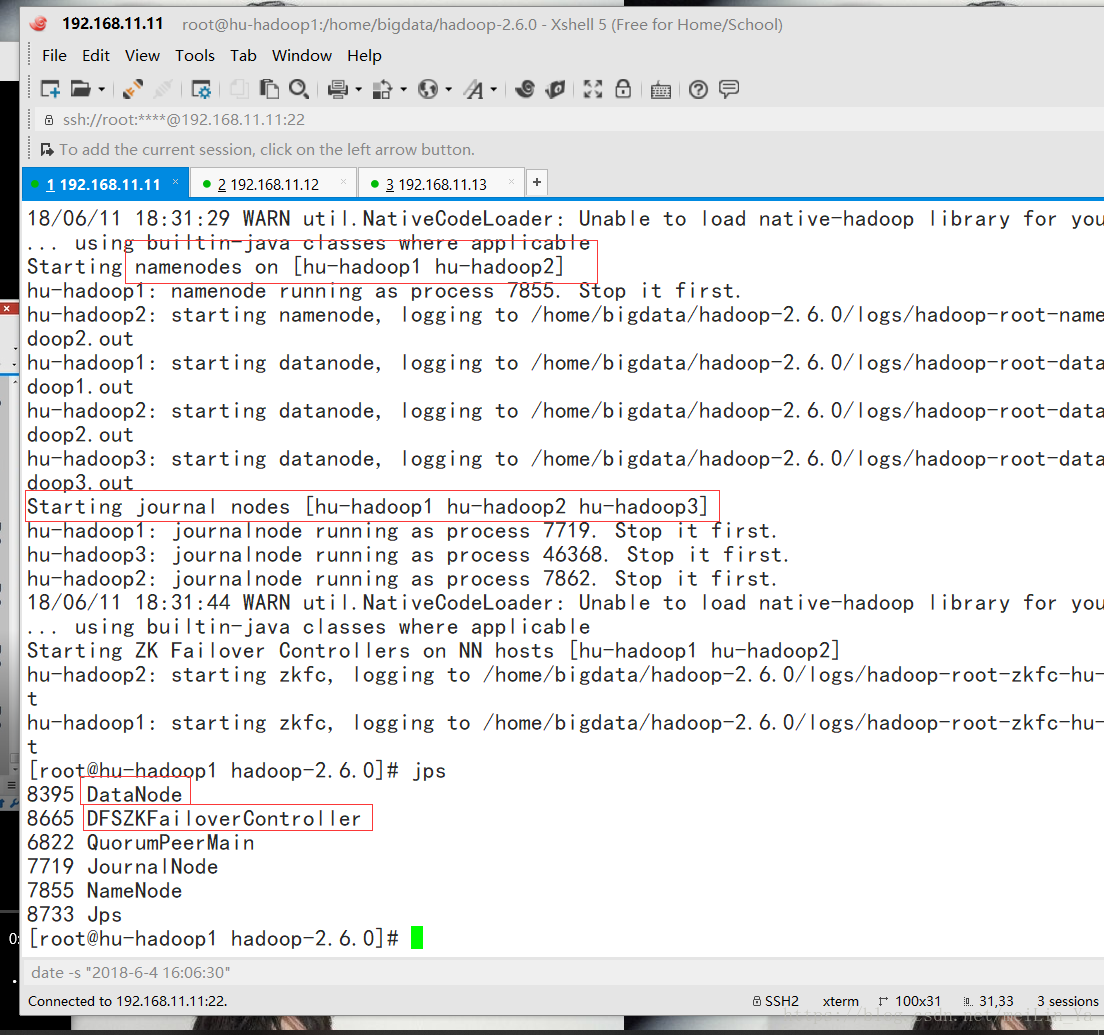This screenshot has width=1104, height=1035.
Task: Expand the Font dropdown arrow
Action: [x=494, y=89]
